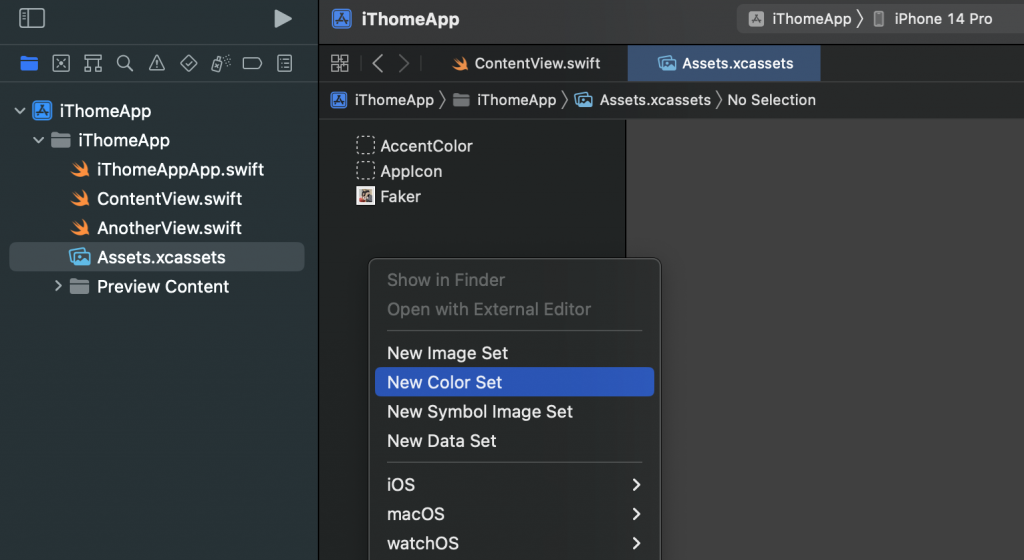The image size is (1024, 560).
Task: Open AnotherView.swift in the file navigator
Action: pos(169,228)
